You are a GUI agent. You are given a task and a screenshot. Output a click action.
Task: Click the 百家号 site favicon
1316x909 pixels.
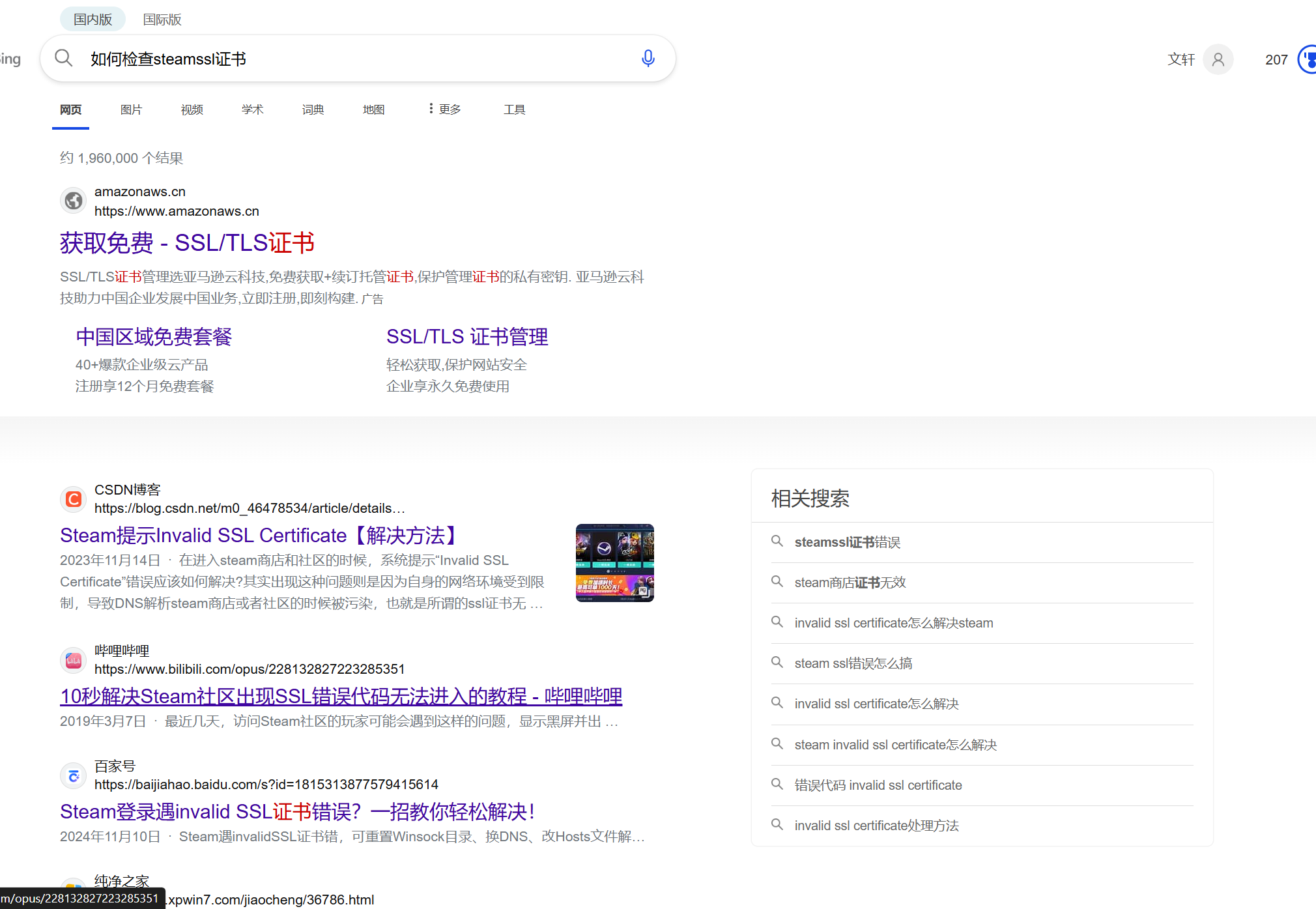click(x=72, y=775)
